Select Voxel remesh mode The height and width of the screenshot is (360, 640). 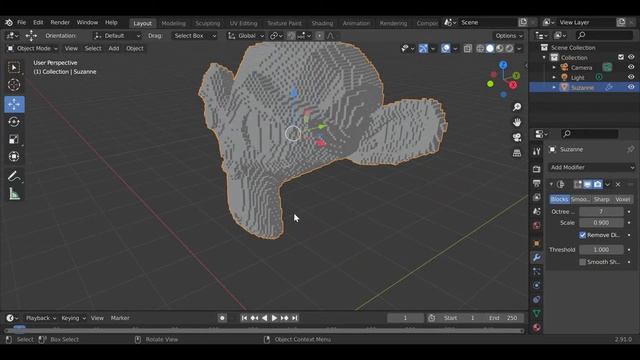coord(623,199)
